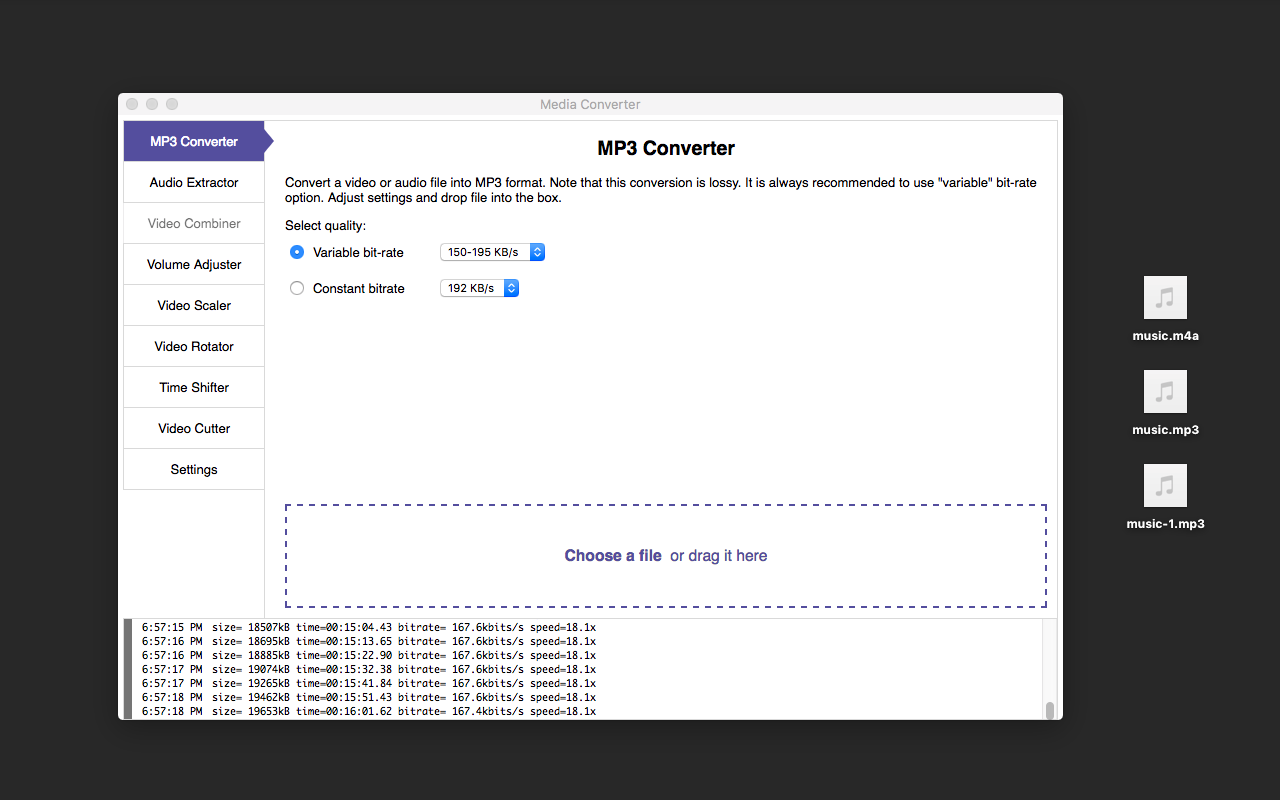The width and height of the screenshot is (1280, 800).
Task: Switch to the Time Shifter tool
Action: click(x=193, y=387)
